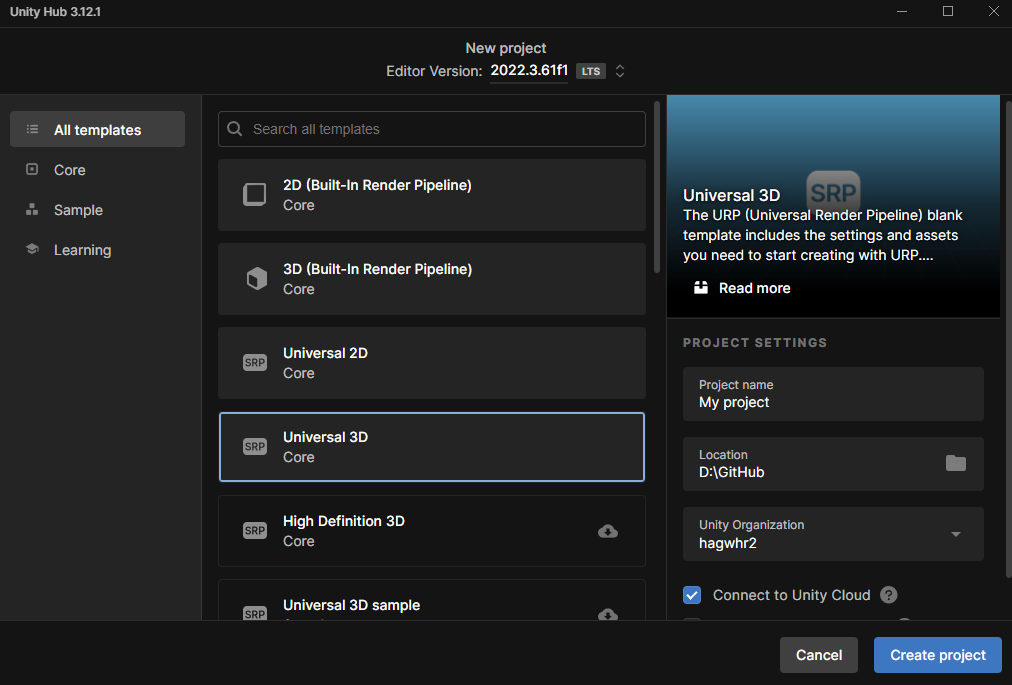Download the Universal 3D sample template
Screen dimensions: 1012x685
(607, 614)
